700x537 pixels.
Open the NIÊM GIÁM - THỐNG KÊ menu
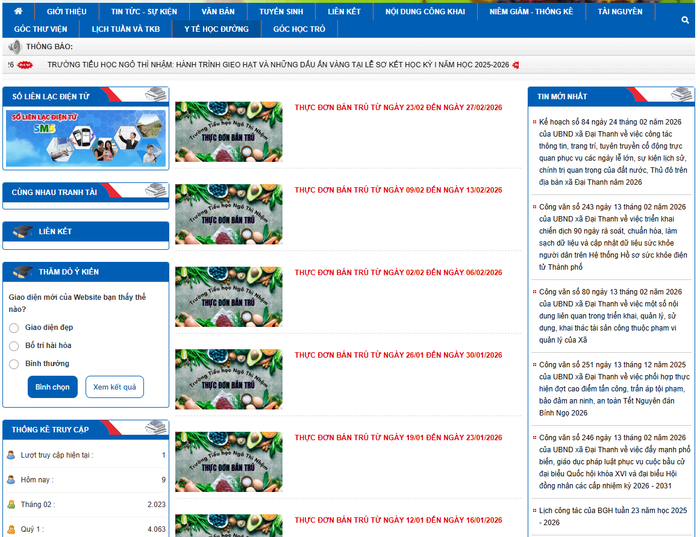pos(531,12)
